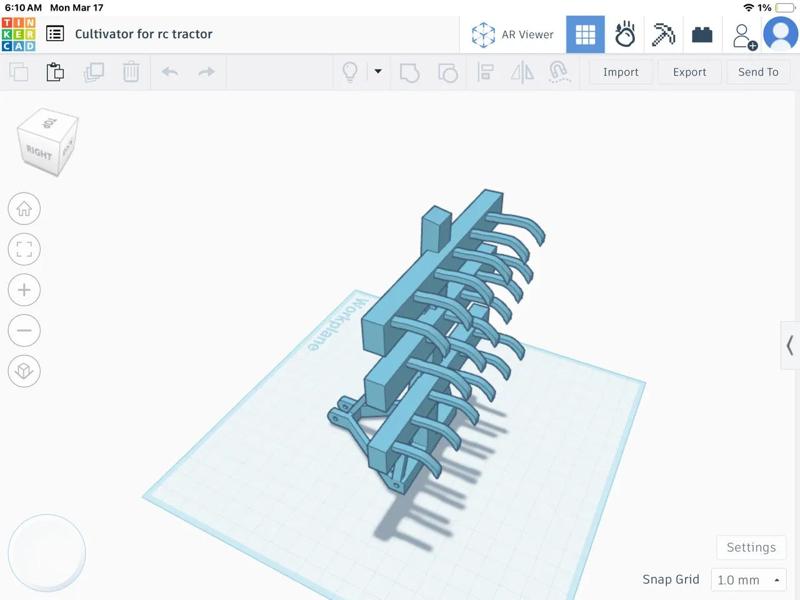Switch between perspective and orthographic view
The width and height of the screenshot is (800, 600).
(23, 371)
